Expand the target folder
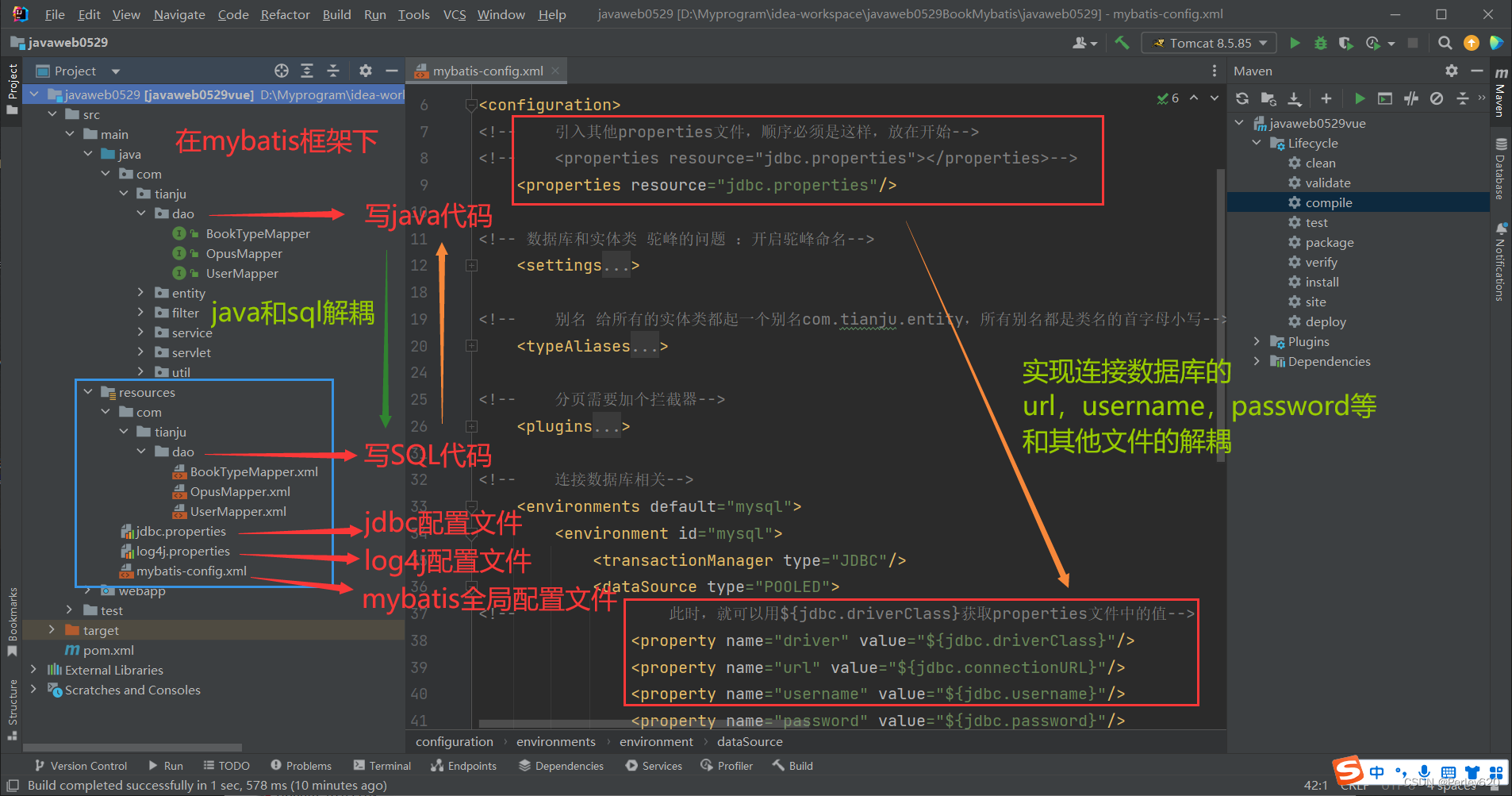 pos(52,630)
